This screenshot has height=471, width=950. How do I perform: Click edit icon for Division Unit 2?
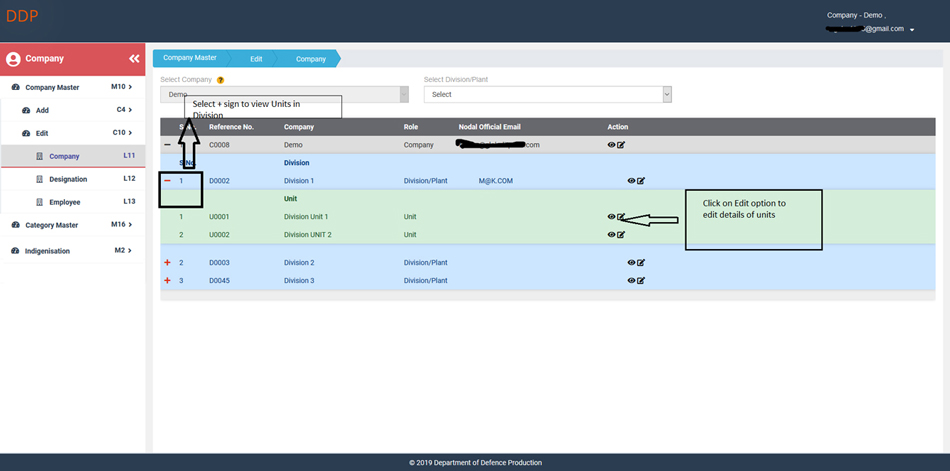click(x=621, y=235)
